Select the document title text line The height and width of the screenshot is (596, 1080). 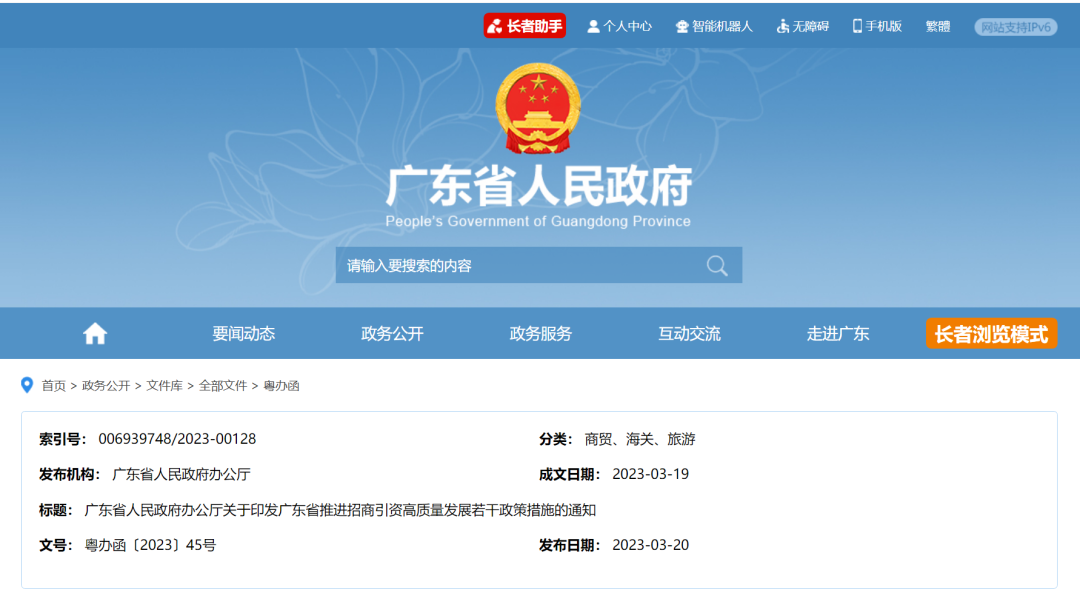(x=340, y=510)
